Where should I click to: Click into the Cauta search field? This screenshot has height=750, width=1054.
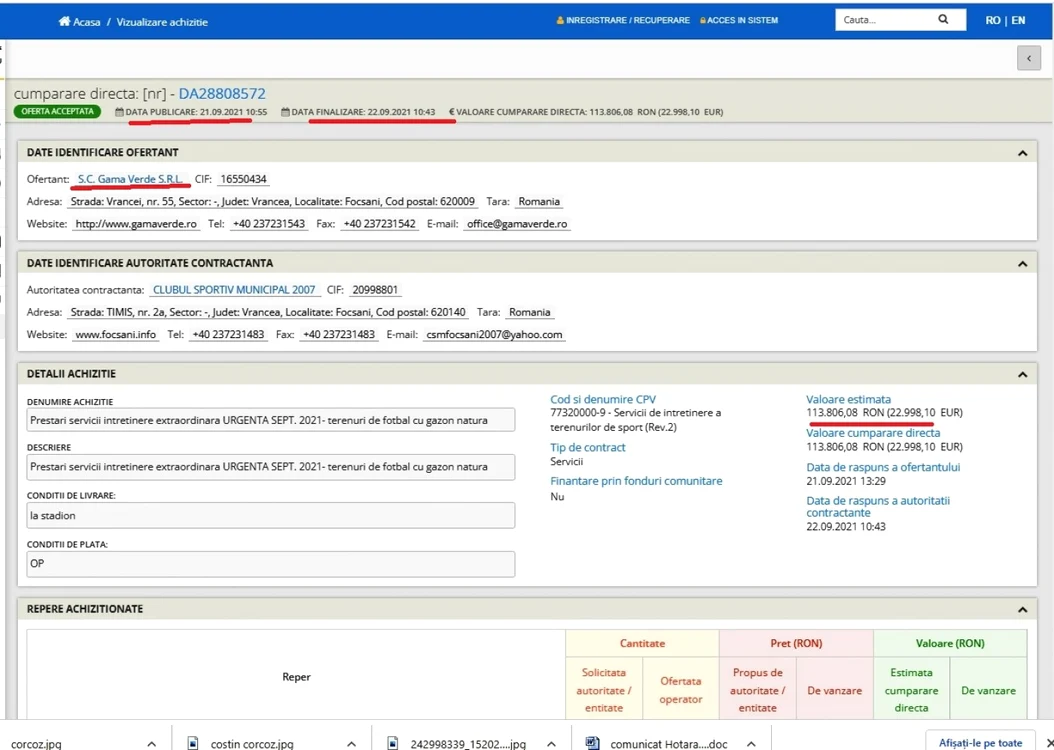click(886, 19)
